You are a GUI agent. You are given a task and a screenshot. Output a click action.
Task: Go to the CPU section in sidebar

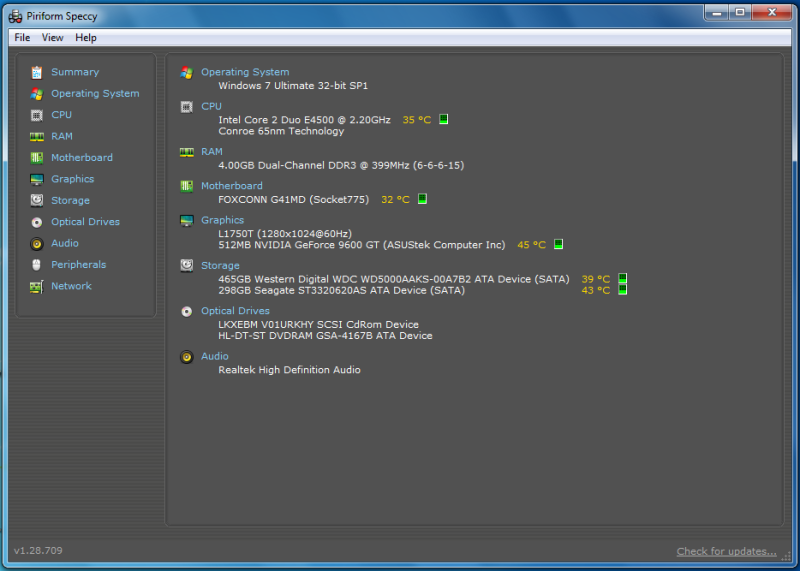coord(61,115)
